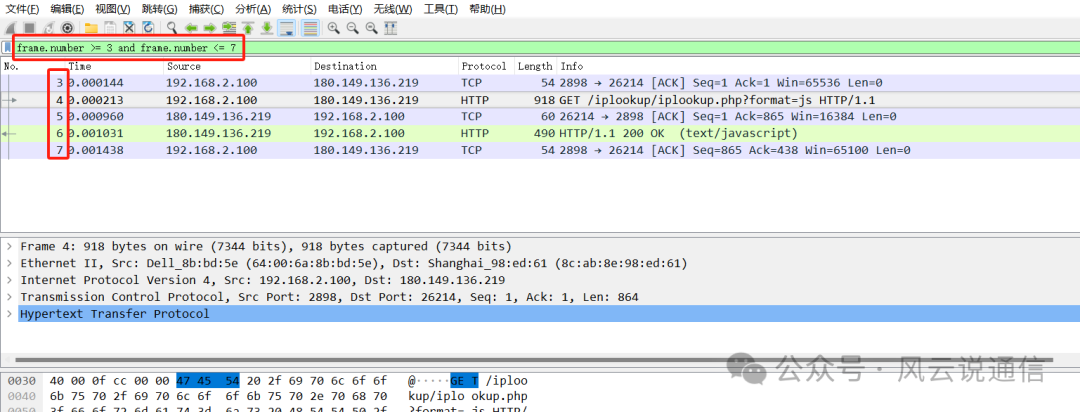Open a capture file via folder icon

(91, 28)
